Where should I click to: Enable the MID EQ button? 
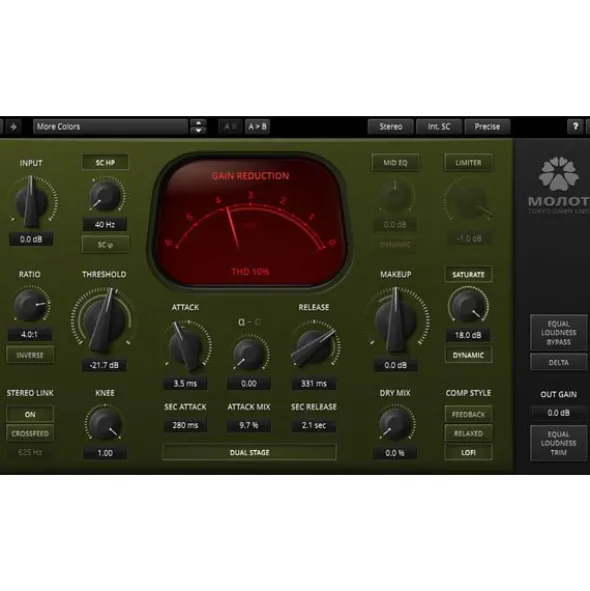395,162
